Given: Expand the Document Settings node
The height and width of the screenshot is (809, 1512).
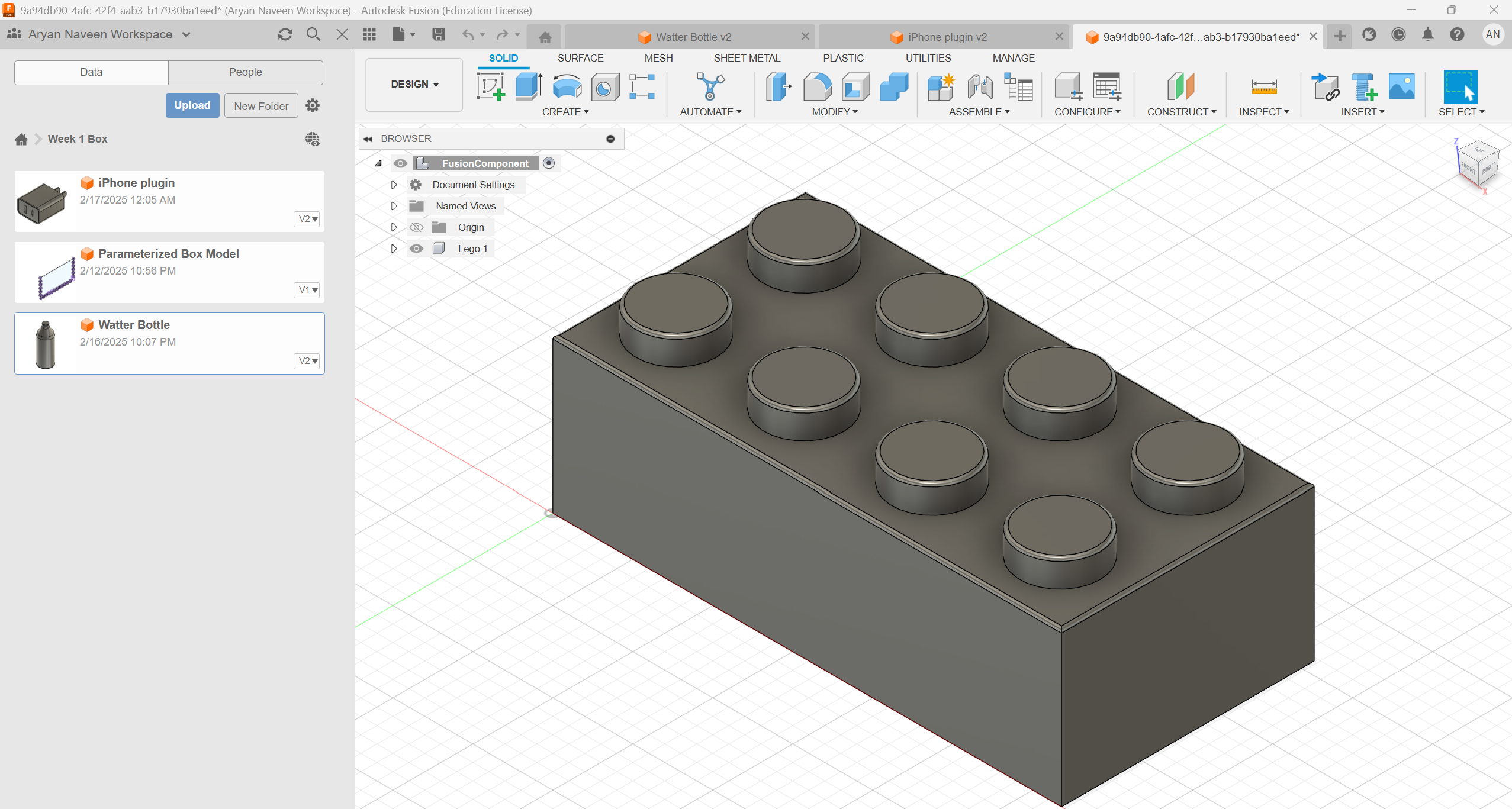Looking at the screenshot, I should point(394,185).
